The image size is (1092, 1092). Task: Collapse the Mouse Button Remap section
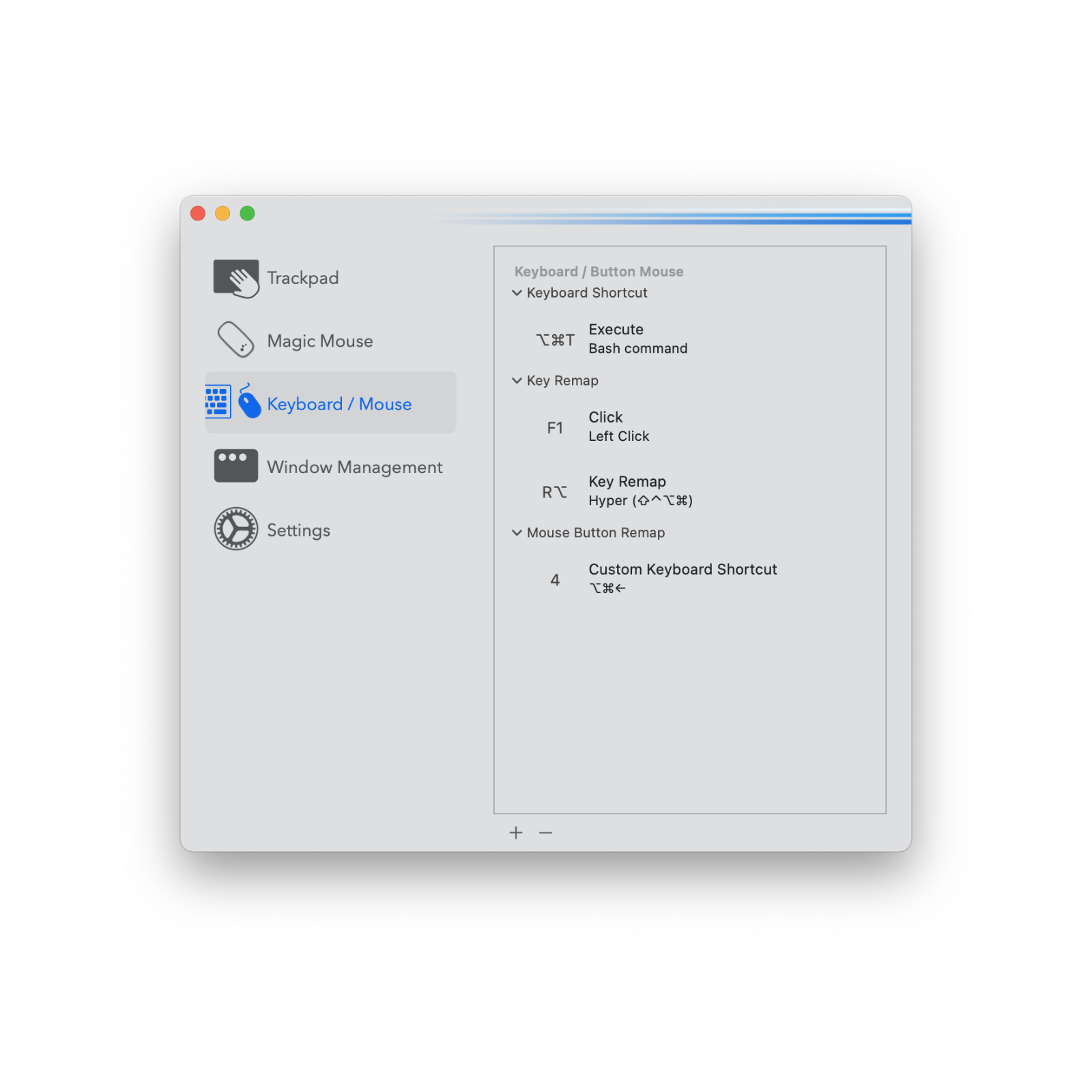pyautogui.click(x=517, y=533)
